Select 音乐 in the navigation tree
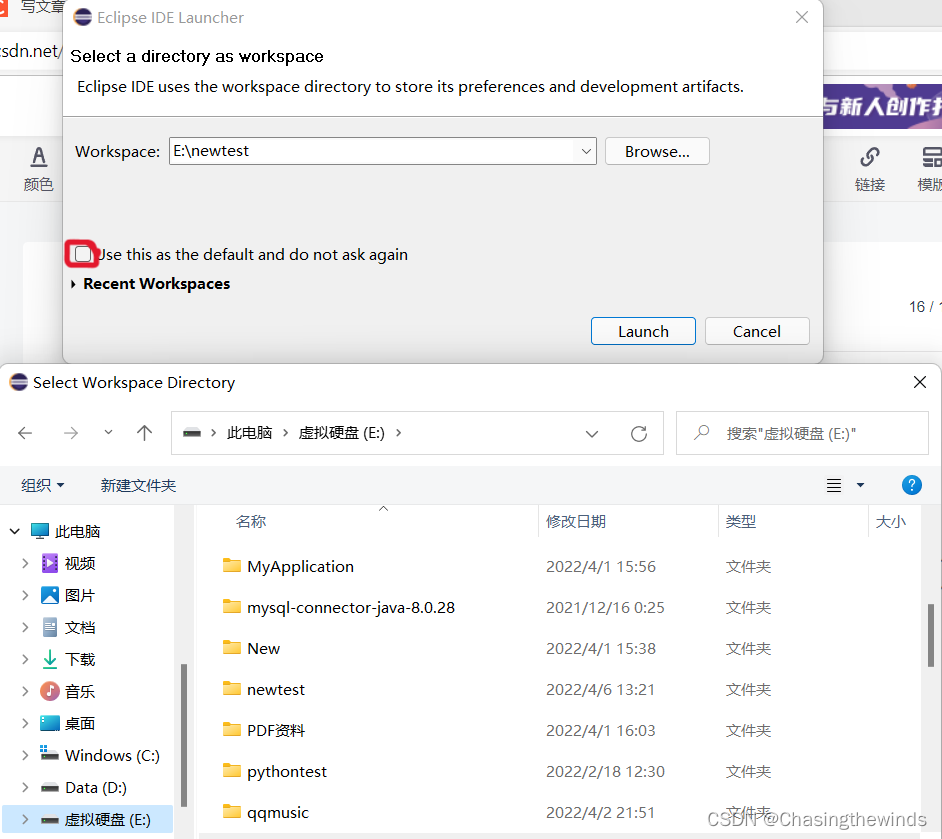 point(80,691)
